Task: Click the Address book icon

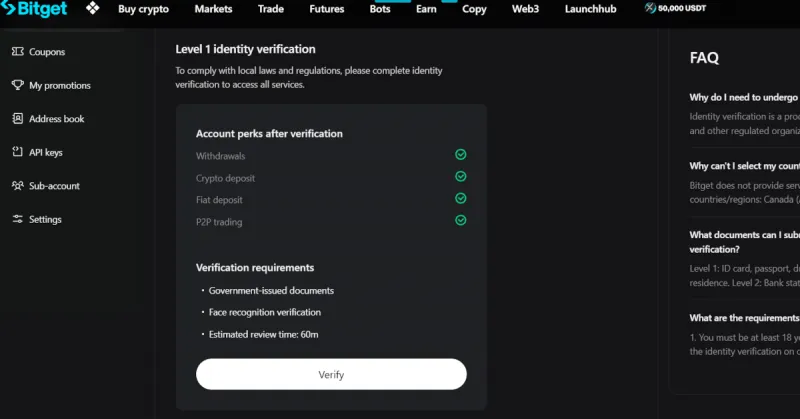Action: click(x=18, y=118)
